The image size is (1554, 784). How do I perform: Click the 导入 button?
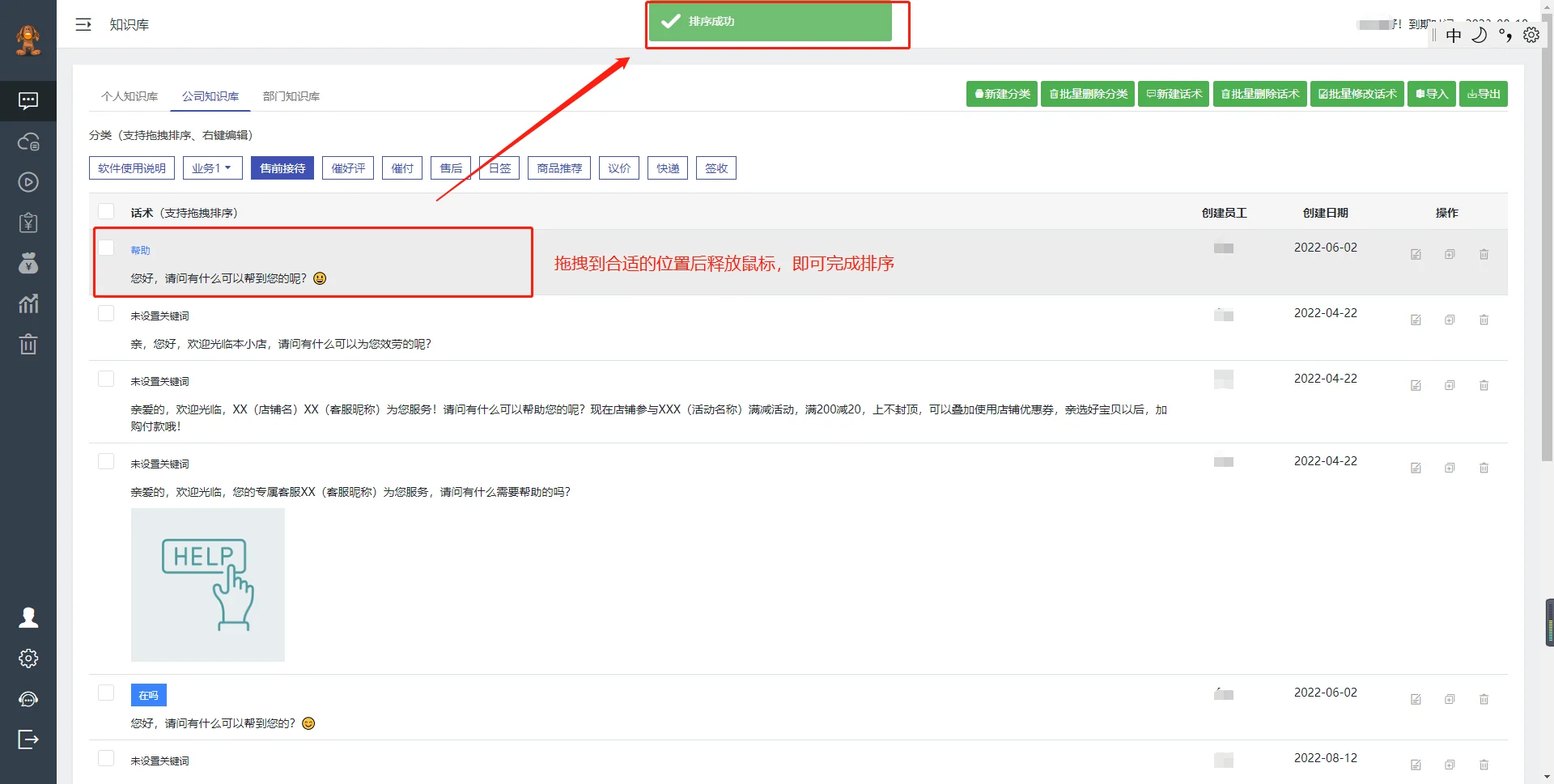click(x=1432, y=94)
